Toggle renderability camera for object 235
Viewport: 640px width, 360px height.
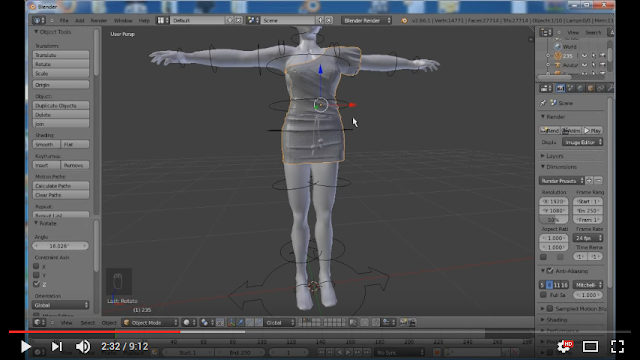[602, 56]
